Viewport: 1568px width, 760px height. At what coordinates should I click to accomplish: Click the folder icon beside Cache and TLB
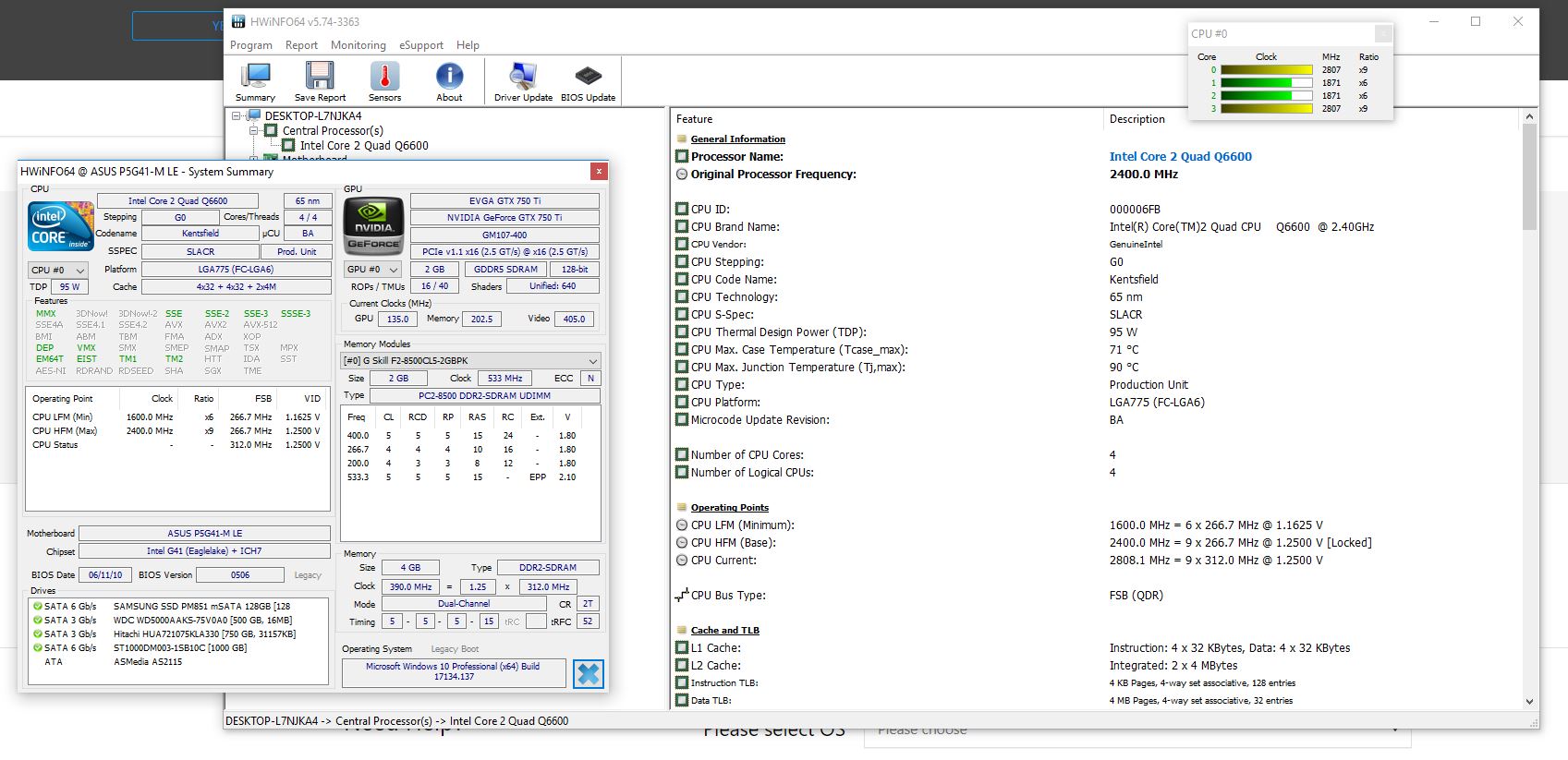tap(682, 631)
